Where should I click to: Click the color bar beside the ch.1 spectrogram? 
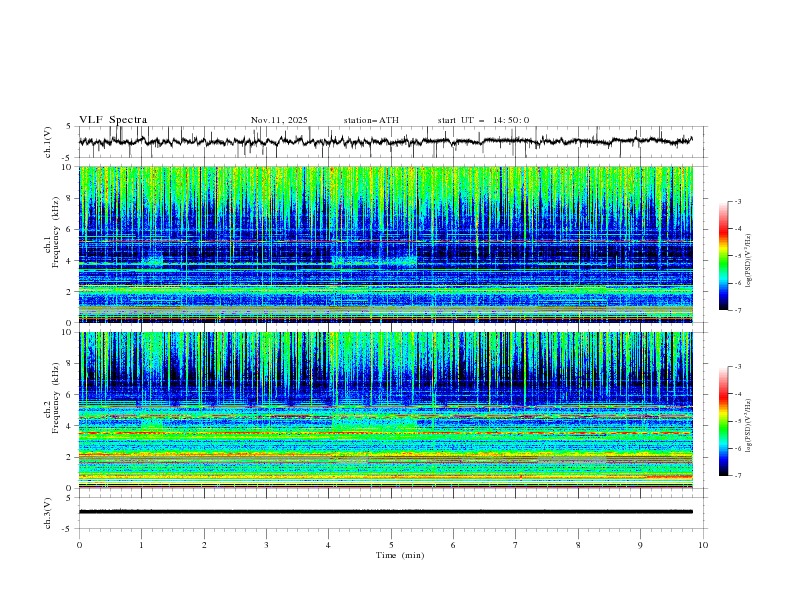[723, 256]
